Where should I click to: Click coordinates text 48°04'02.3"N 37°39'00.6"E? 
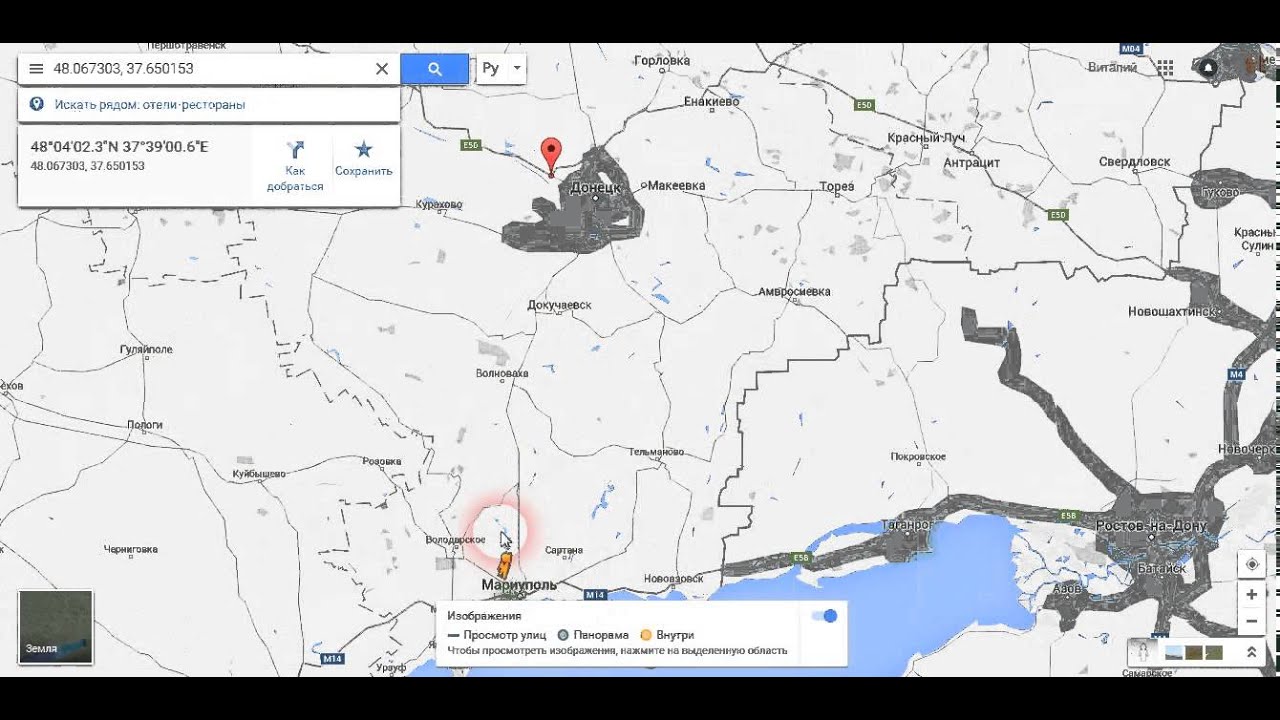(x=119, y=147)
